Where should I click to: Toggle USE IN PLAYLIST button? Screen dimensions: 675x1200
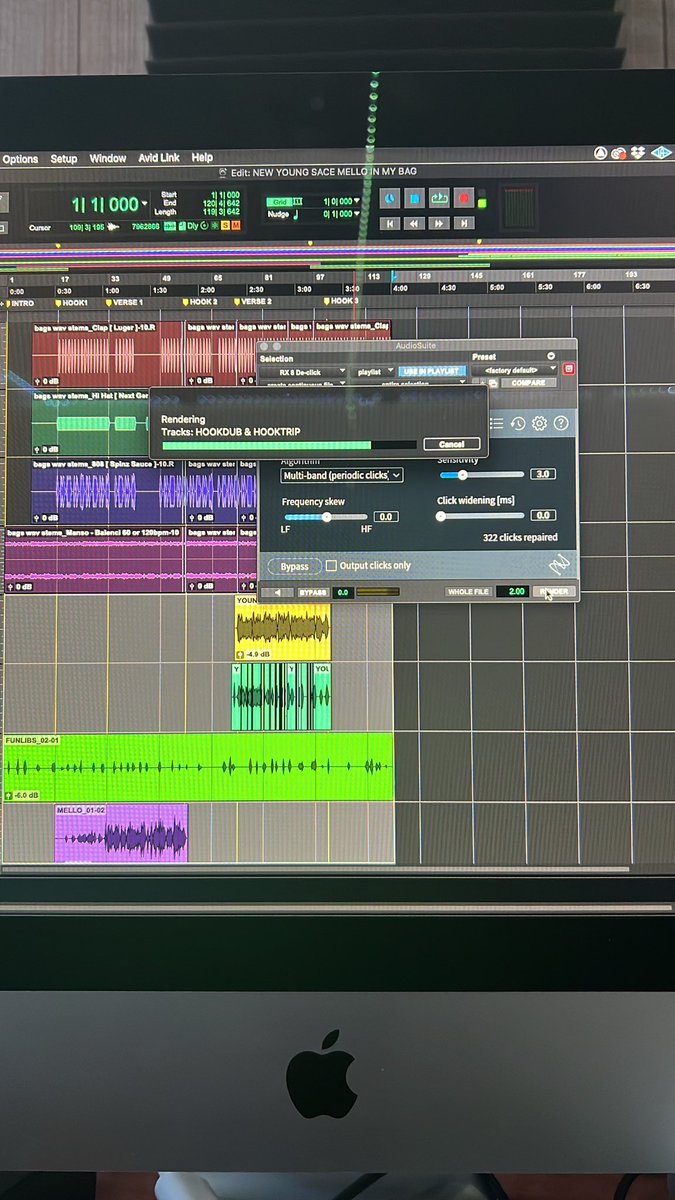tap(434, 372)
